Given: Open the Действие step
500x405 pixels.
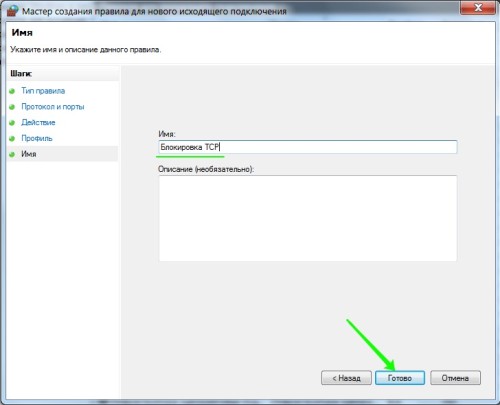Looking at the screenshot, I should (38, 122).
